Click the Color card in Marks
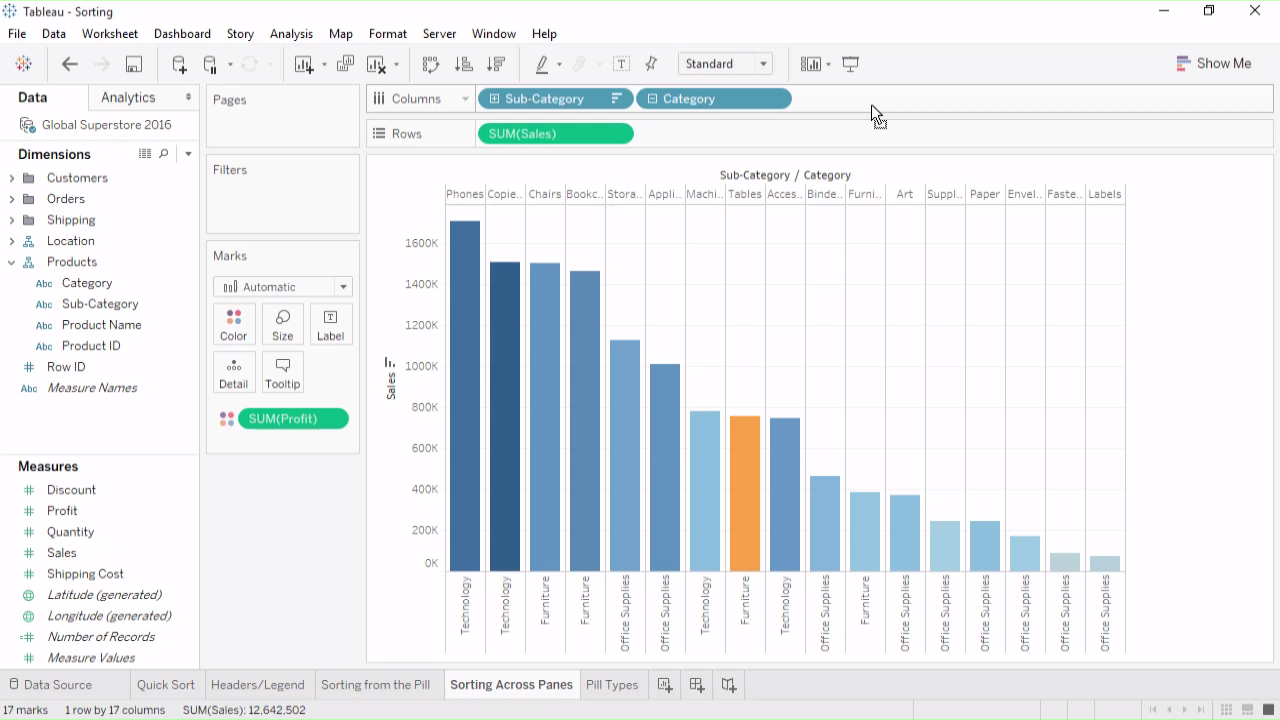This screenshot has height=720, width=1280. (x=234, y=325)
